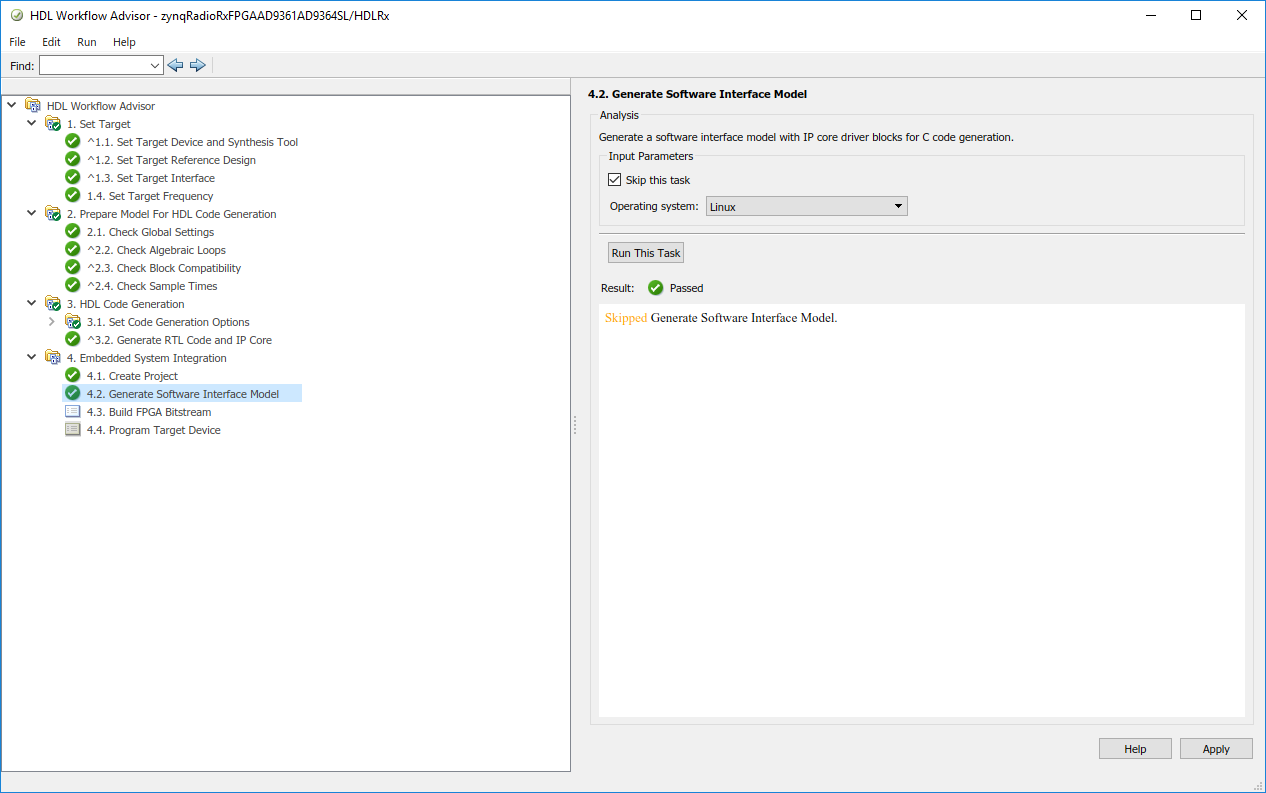Click the HDL Workflow Advisor root folder icon
Image resolution: width=1266 pixels, height=793 pixels.
(33, 106)
